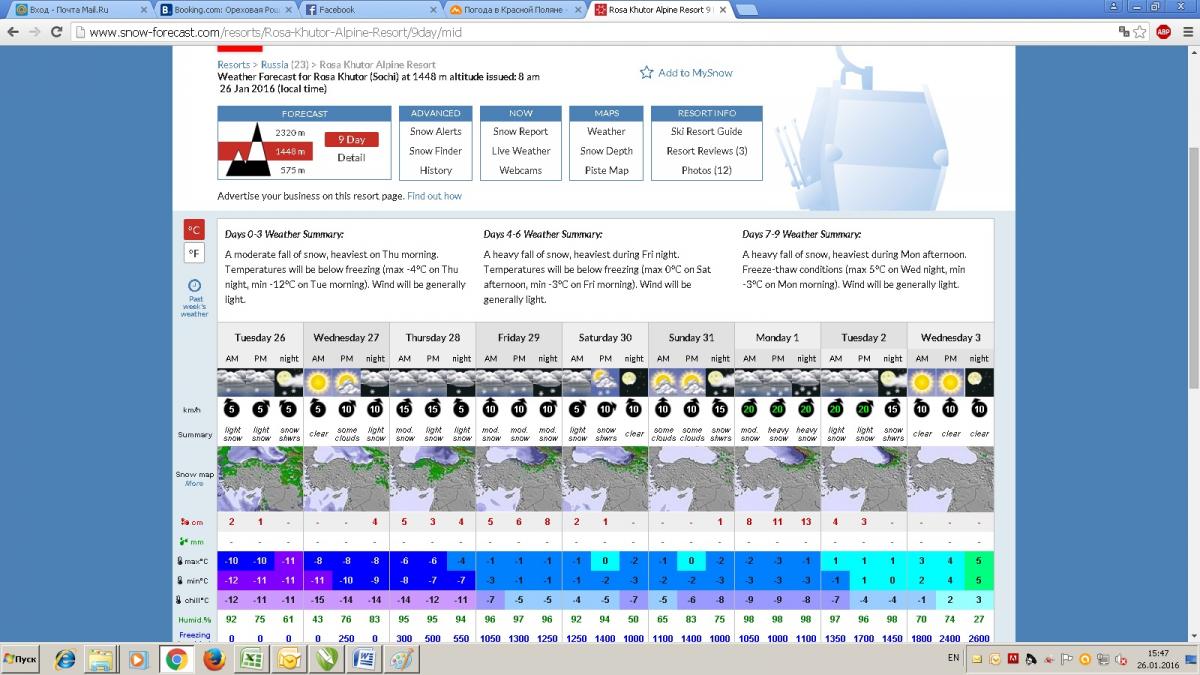Open the Tuesday 26 snow map thumbnail

coord(260,479)
